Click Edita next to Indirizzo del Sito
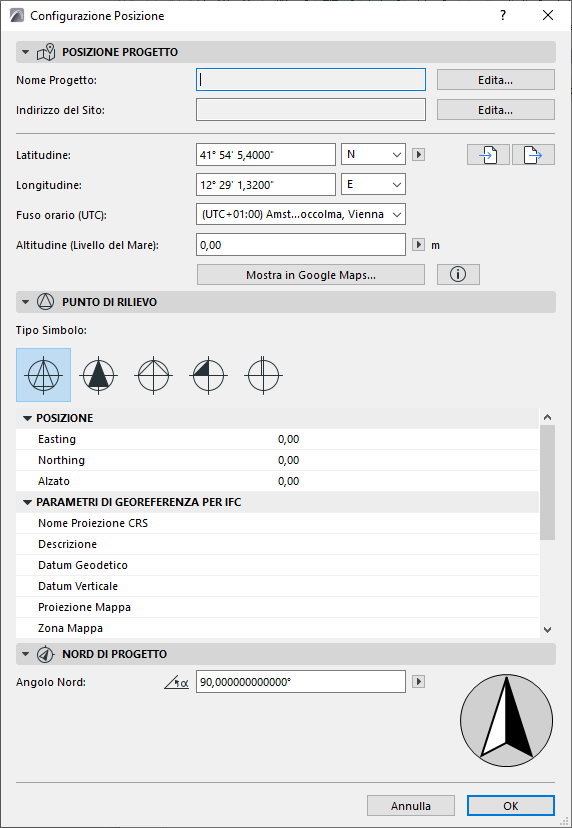The width and height of the screenshot is (572, 828). pos(495,110)
